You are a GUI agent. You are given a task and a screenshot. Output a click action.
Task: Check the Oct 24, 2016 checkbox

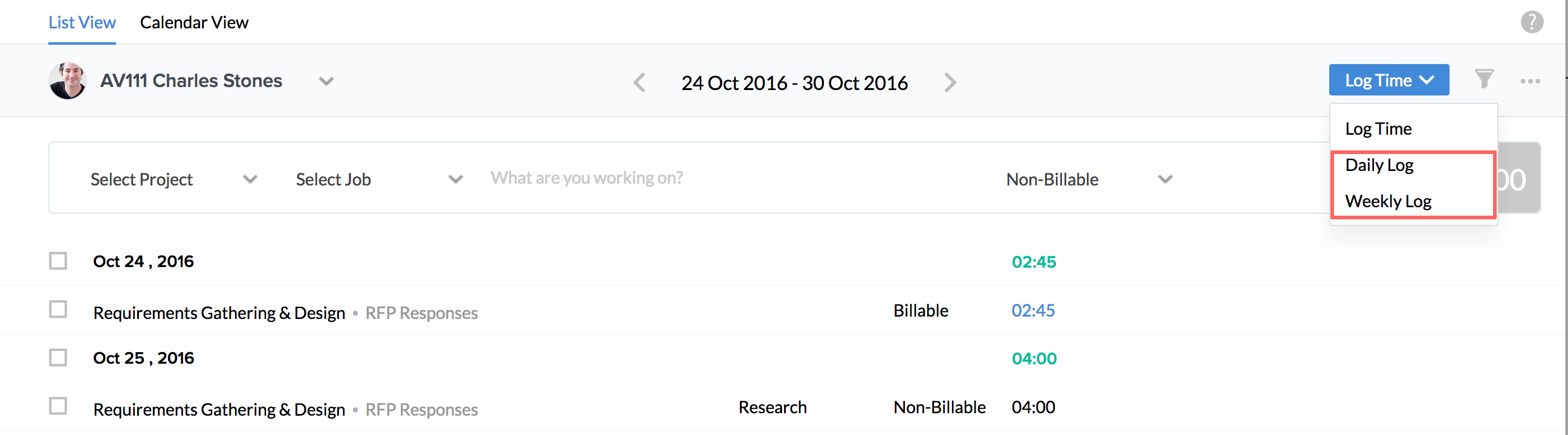[x=59, y=261]
